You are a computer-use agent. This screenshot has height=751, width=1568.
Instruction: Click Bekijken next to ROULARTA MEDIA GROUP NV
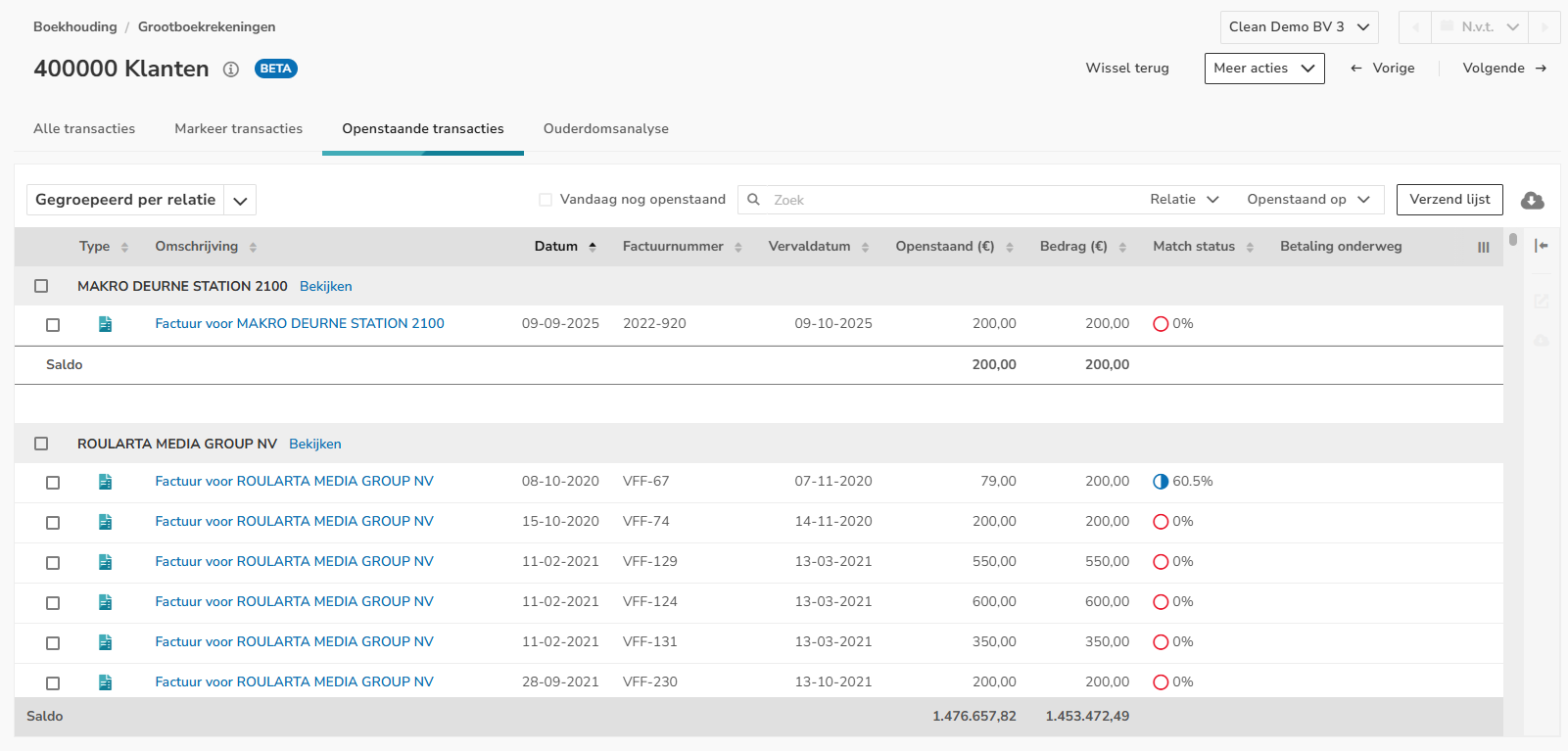(x=314, y=445)
